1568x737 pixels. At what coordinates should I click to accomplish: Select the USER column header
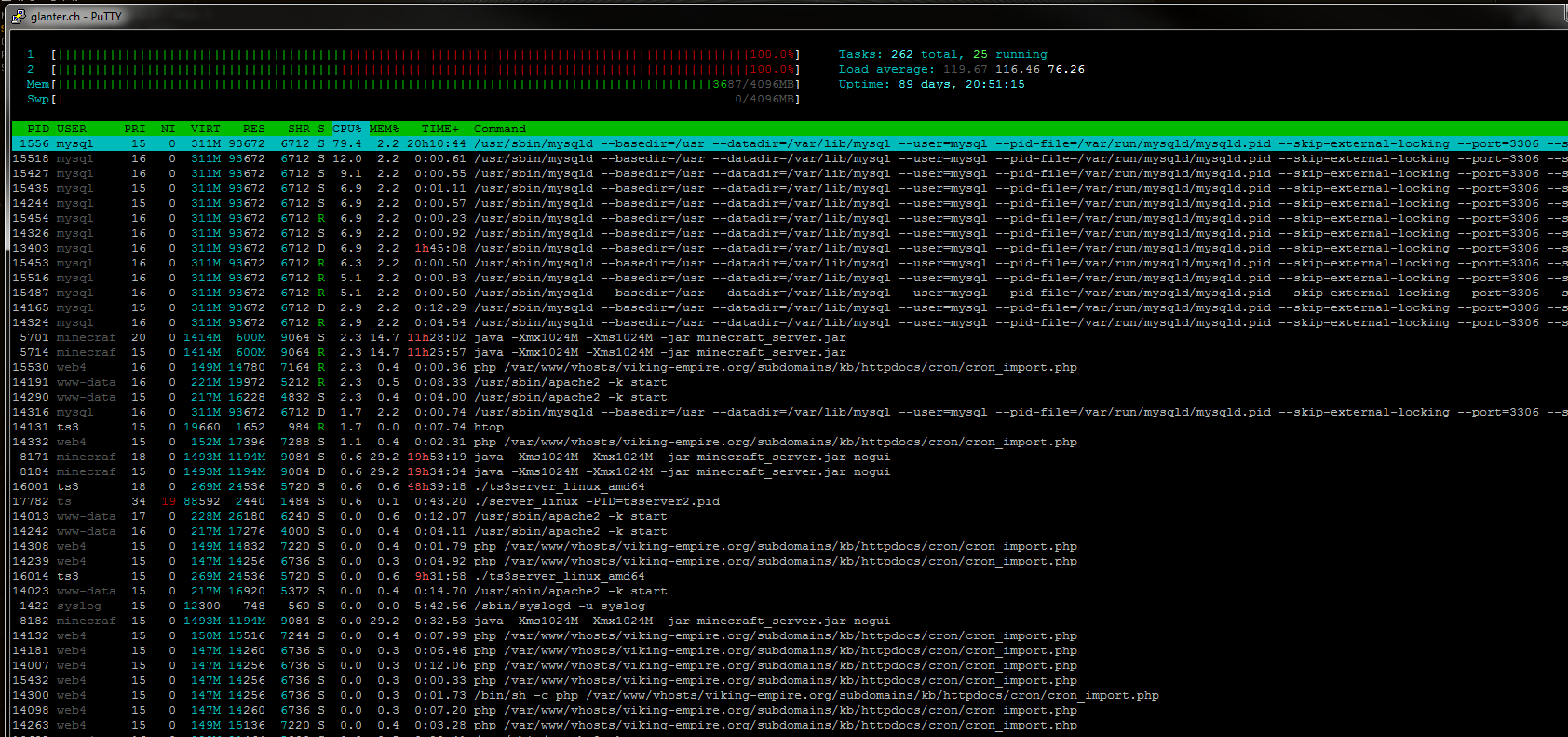tap(72, 129)
